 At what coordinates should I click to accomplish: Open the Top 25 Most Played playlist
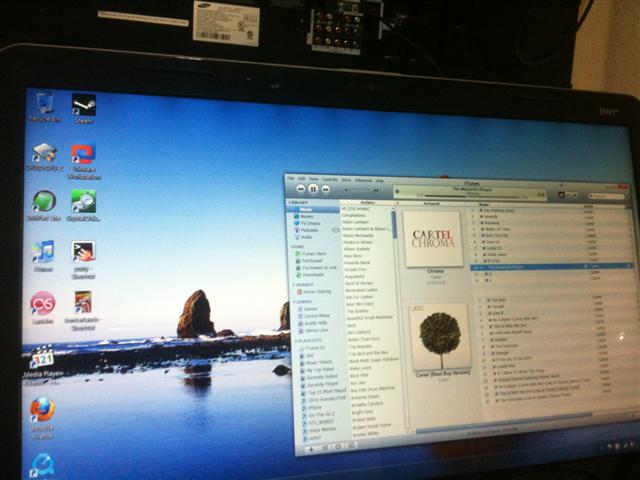click(324, 392)
